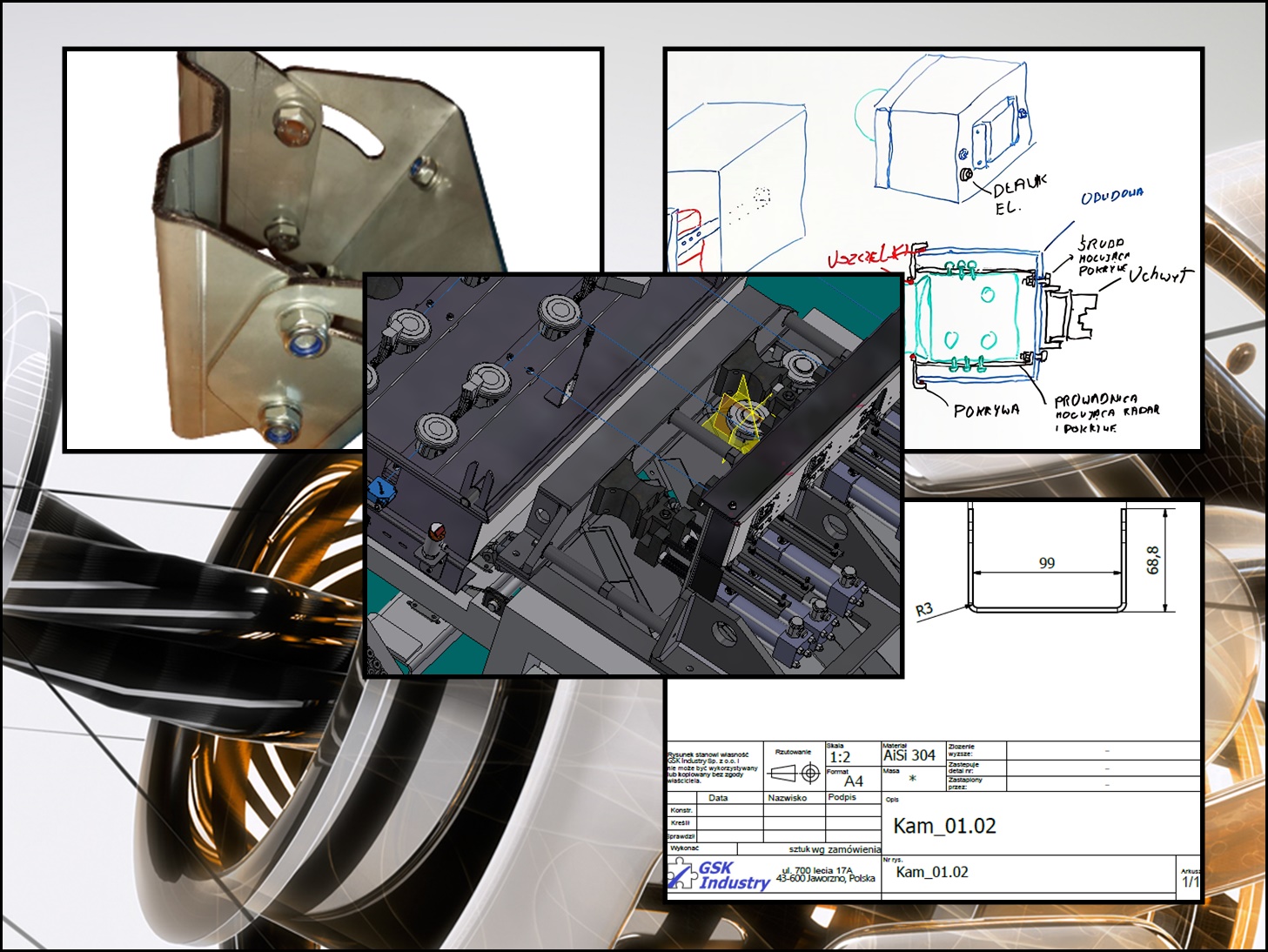Click the Sprawdził row label
This screenshot has width=1268, height=952.
tap(681, 836)
